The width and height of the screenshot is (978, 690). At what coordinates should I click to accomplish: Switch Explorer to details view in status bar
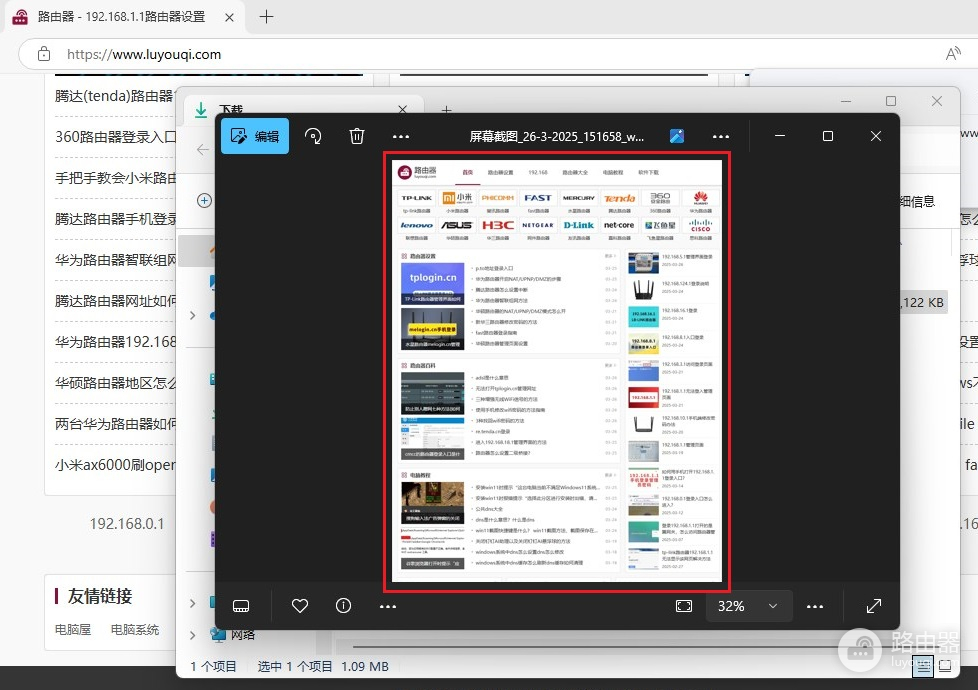pos(923,666)
